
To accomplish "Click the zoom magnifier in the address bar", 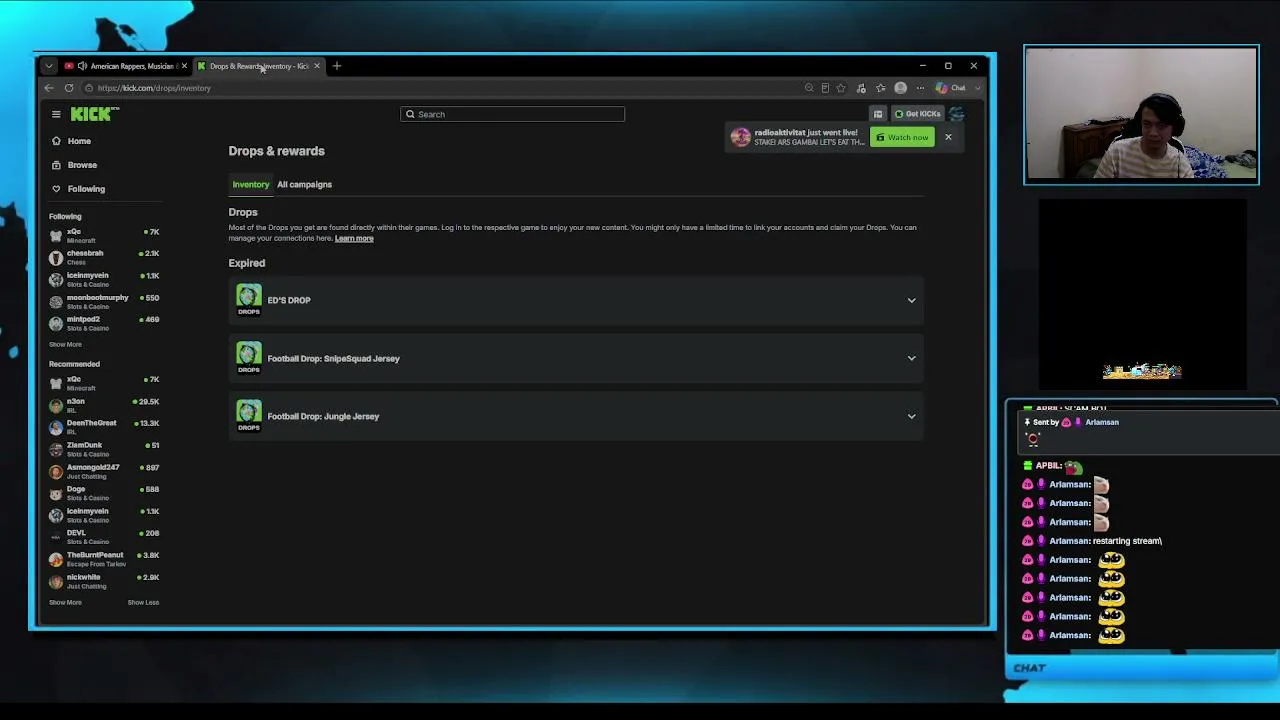I will pyautogui.click(x=809, y=88).
